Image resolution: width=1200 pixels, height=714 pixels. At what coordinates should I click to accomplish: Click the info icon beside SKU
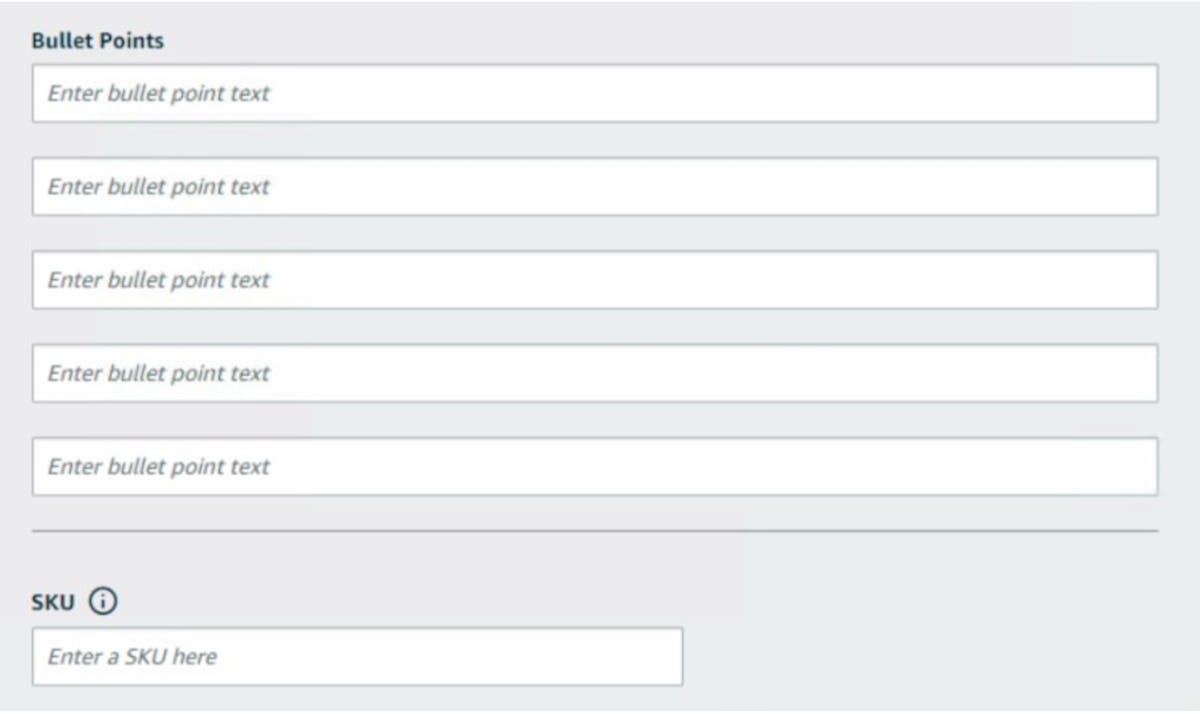(104, 602)
